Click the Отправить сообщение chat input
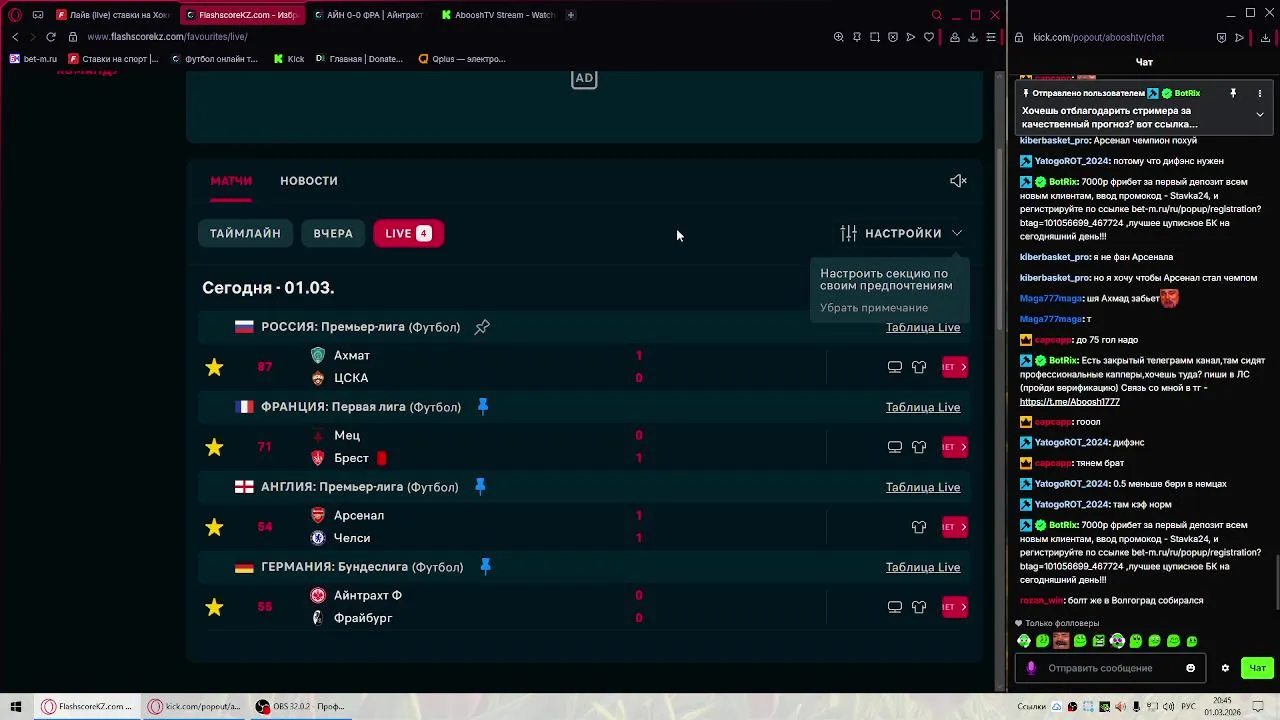Image resolution: width=1280 pixels, height=720 pixels. (1110, 668)
